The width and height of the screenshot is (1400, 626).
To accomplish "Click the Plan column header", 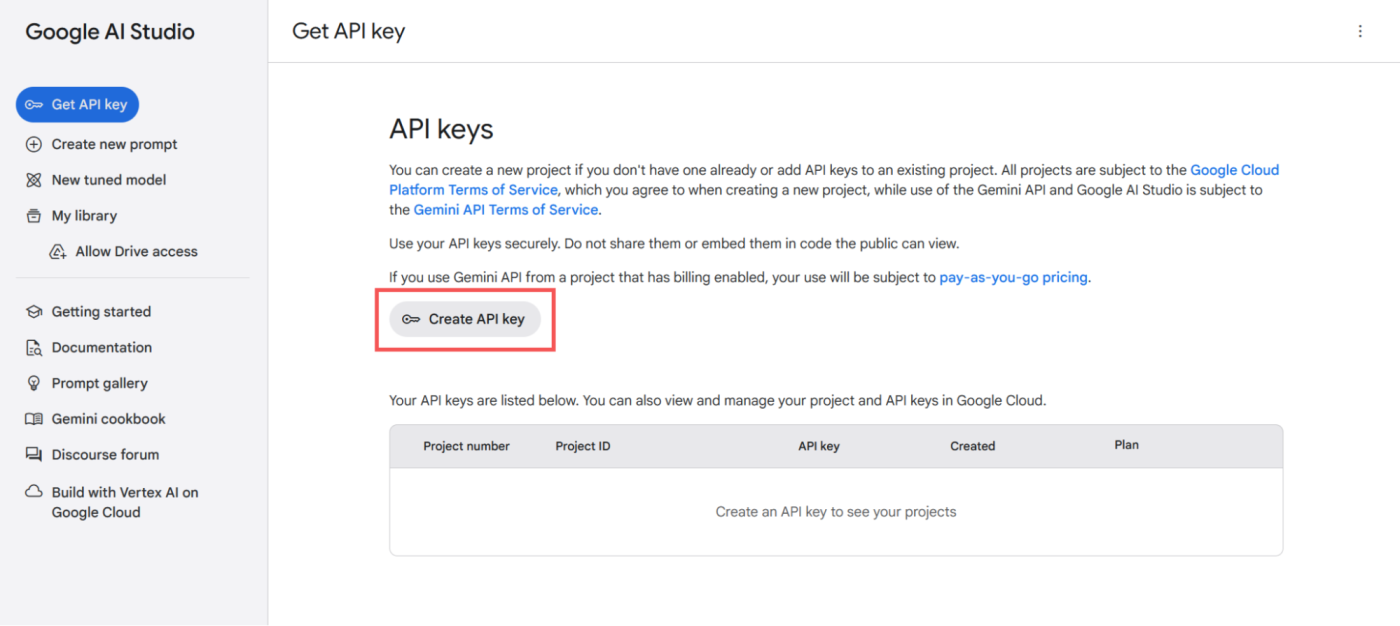I will pos(1127,445).
